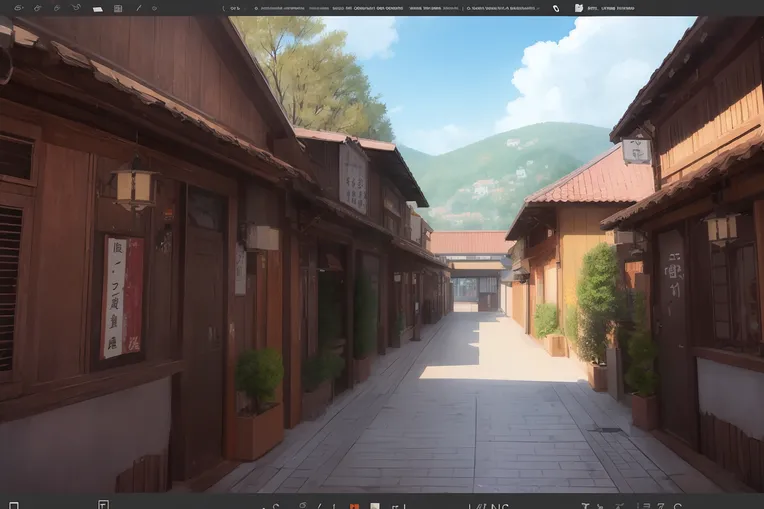Image resolution: width=764 pixels, height=509 pixels.
Task: Click the potted shrub beside the left doorway
Action: 259,378
